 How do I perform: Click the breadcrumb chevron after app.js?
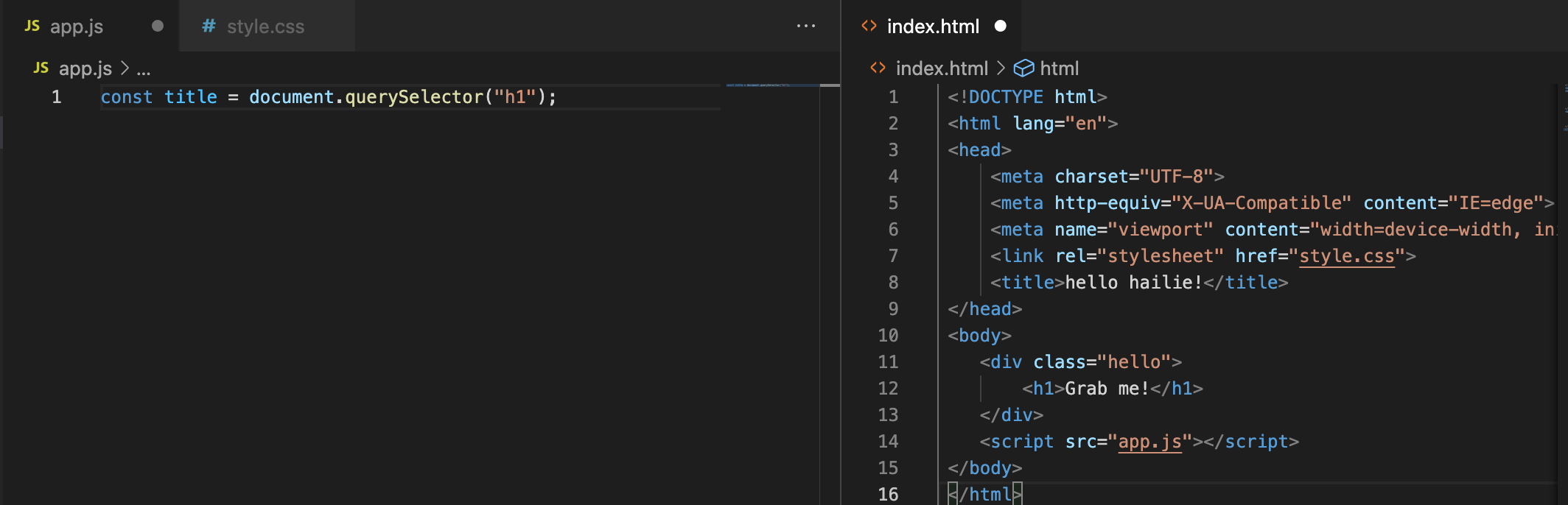click(125, 68)
